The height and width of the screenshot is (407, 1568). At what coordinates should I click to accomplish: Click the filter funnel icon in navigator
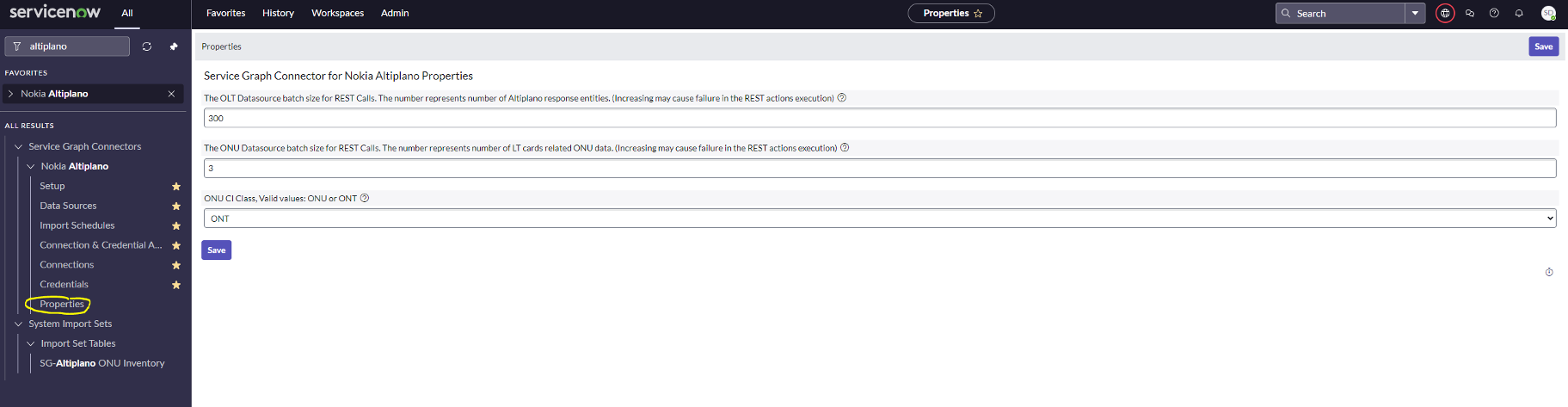click(17, 46)
